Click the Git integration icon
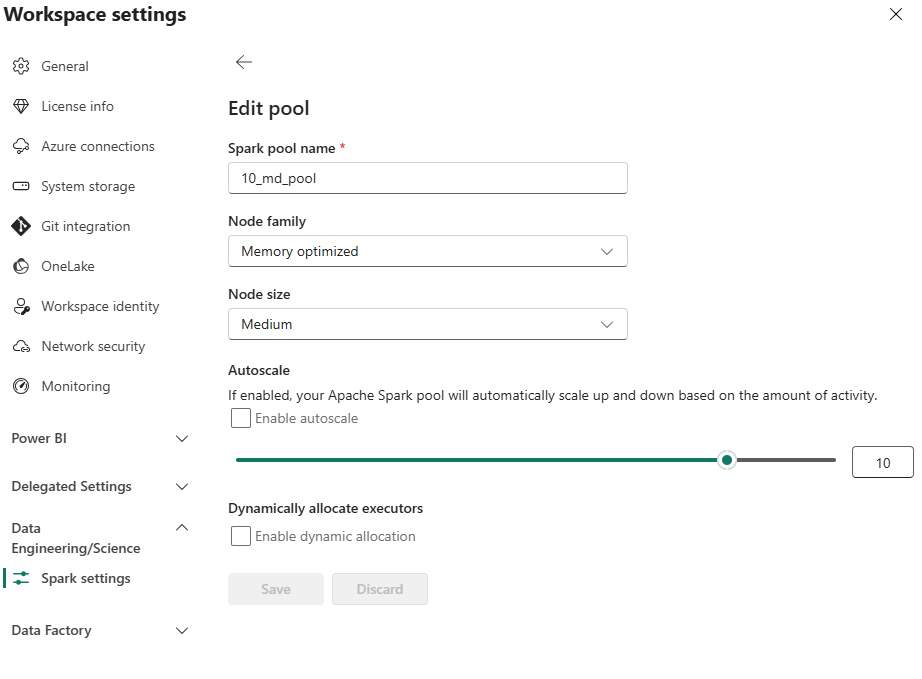This screenshot has width=922, height=679. pos(21,226)
